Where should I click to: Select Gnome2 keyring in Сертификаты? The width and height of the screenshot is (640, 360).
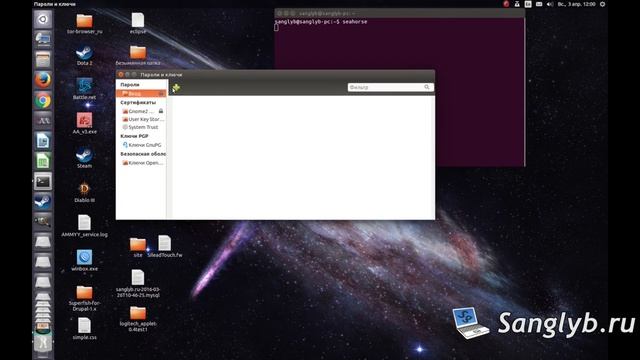click(140, 111)
